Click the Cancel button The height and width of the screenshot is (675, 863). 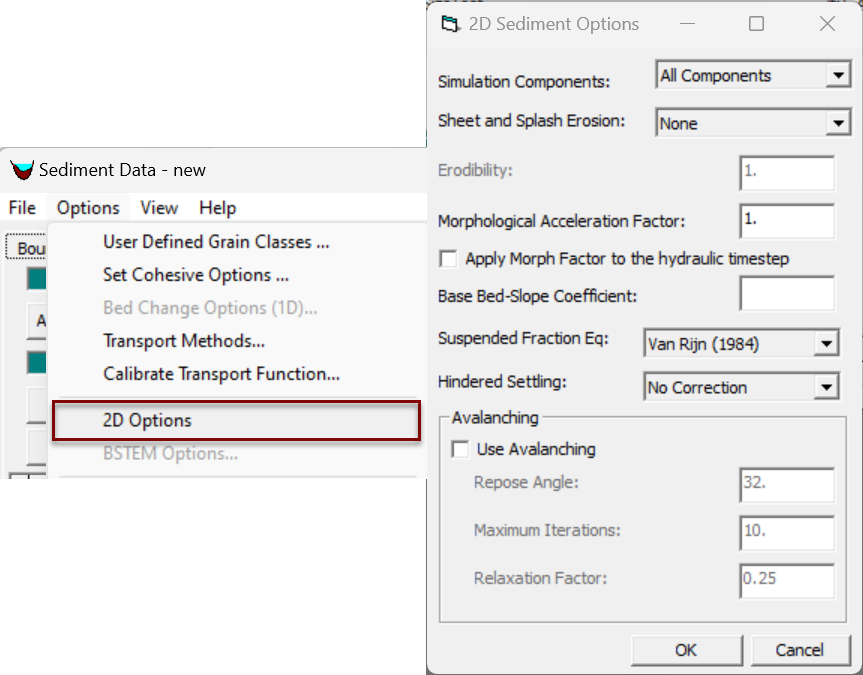(x=800, y=650)
